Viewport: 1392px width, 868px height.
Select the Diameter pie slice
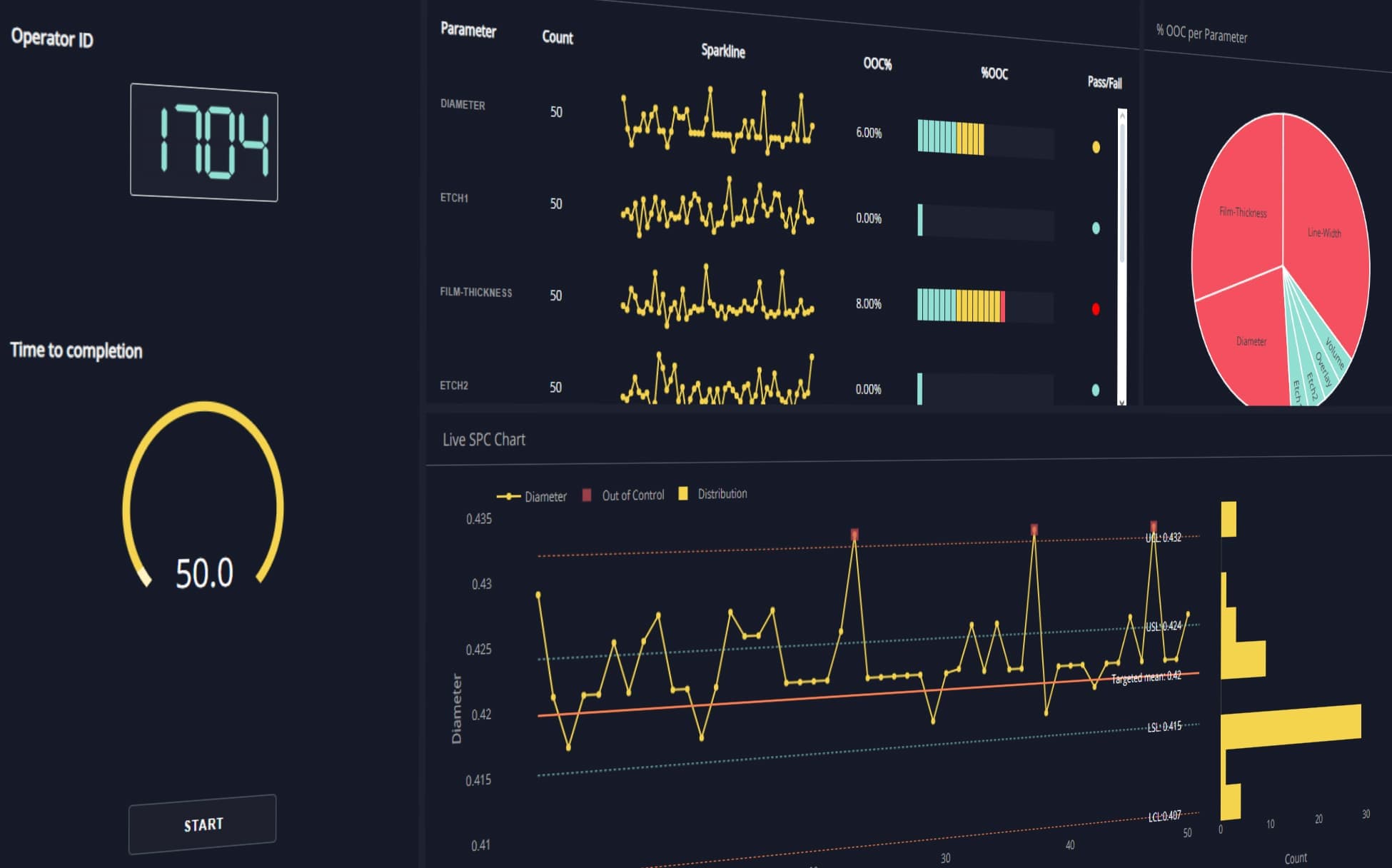click(1251, 341)
